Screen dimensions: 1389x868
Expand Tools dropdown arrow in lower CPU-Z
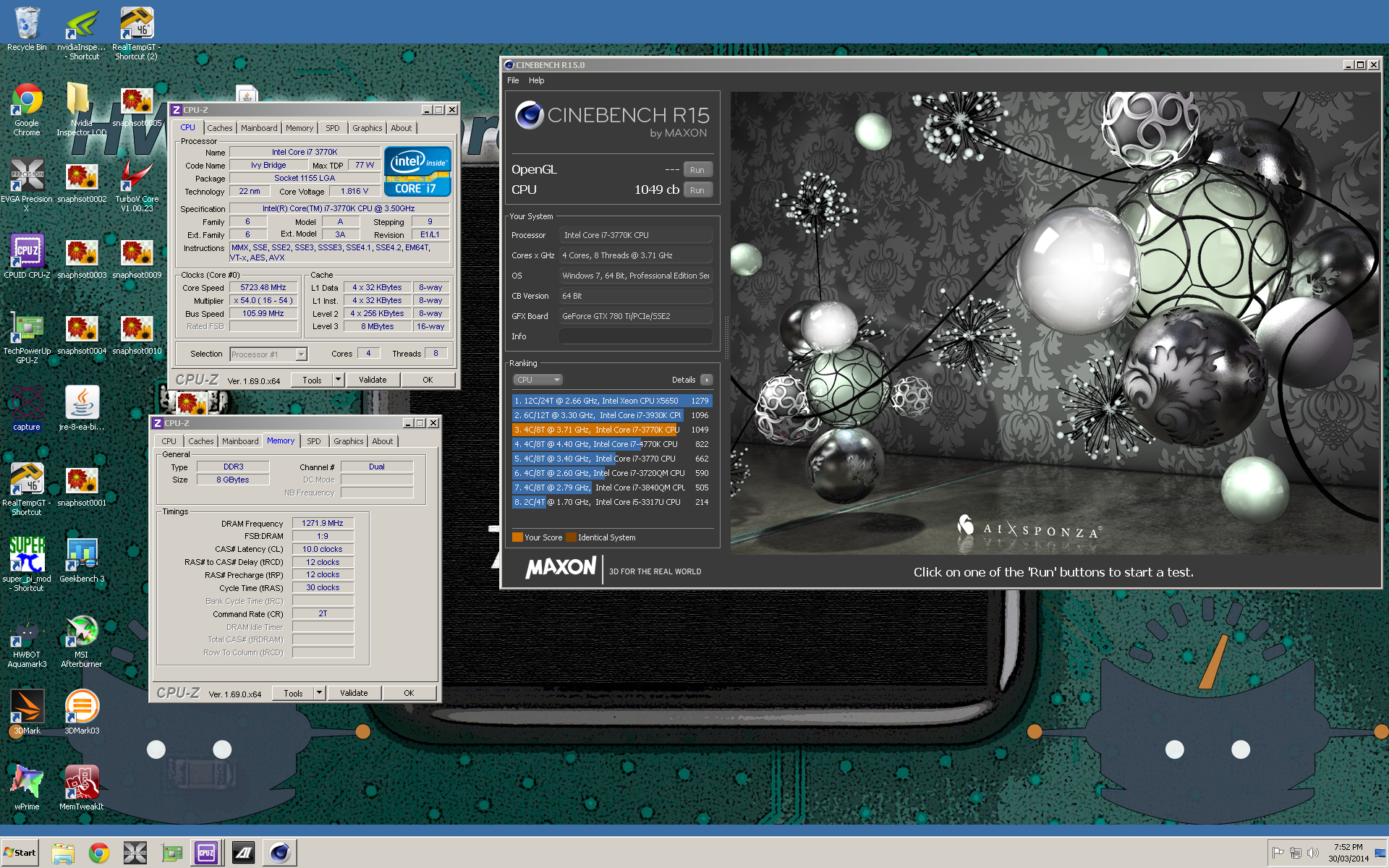[x=319, y=693]
